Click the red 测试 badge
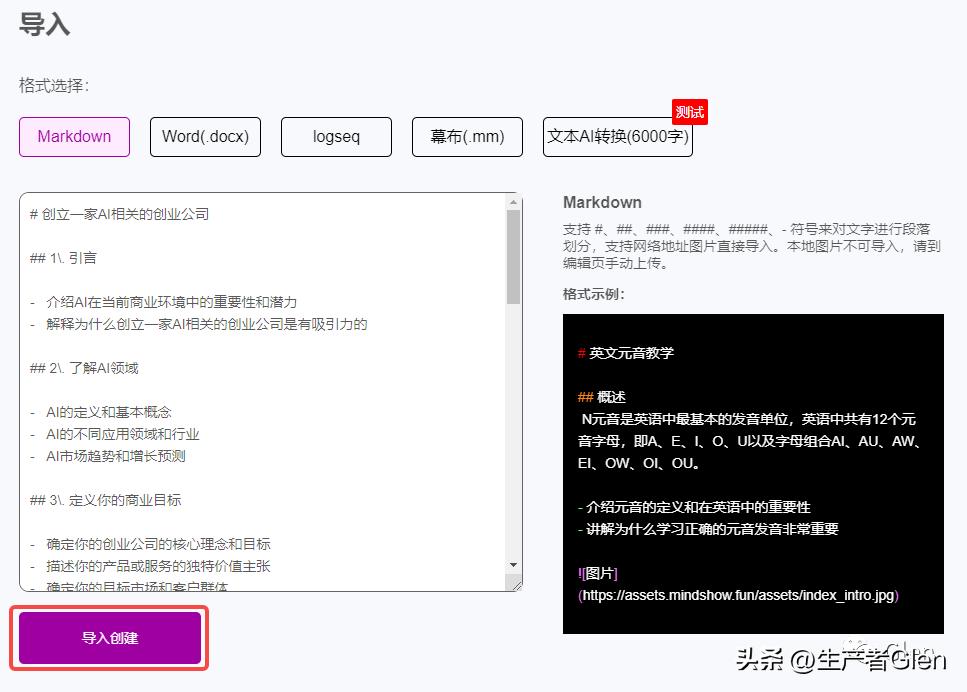 pyautogui.click(x=689, y=112)
